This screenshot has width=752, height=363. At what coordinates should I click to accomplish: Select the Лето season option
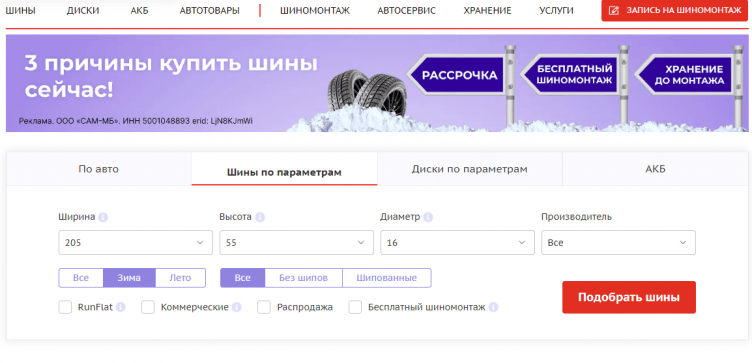tap(180, 278)
